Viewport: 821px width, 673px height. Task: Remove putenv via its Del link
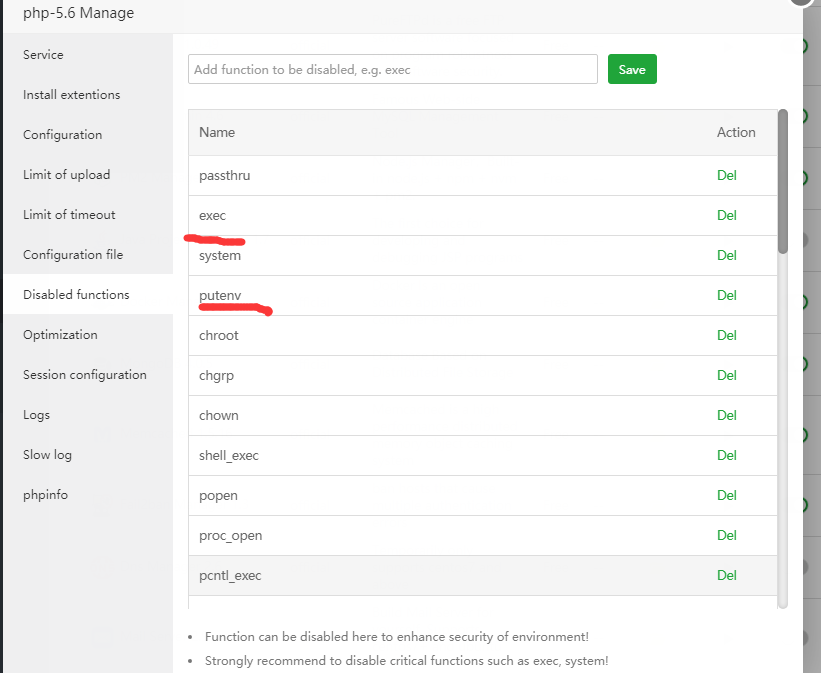click(726, 295)
